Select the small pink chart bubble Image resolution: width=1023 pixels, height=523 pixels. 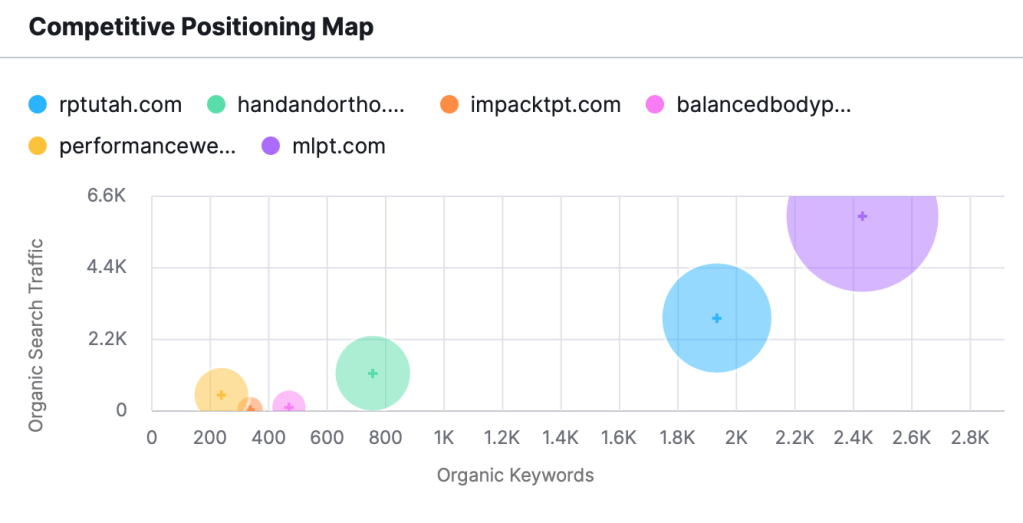[x=289, y=405]
